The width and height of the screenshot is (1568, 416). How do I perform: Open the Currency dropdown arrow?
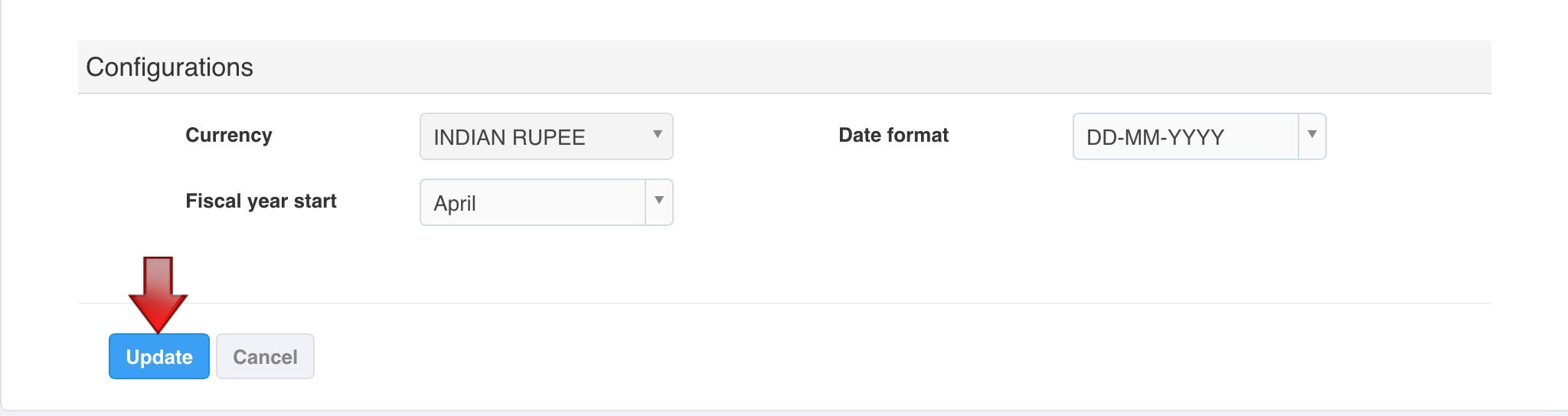pyautogui.click(x=657, y=135)
